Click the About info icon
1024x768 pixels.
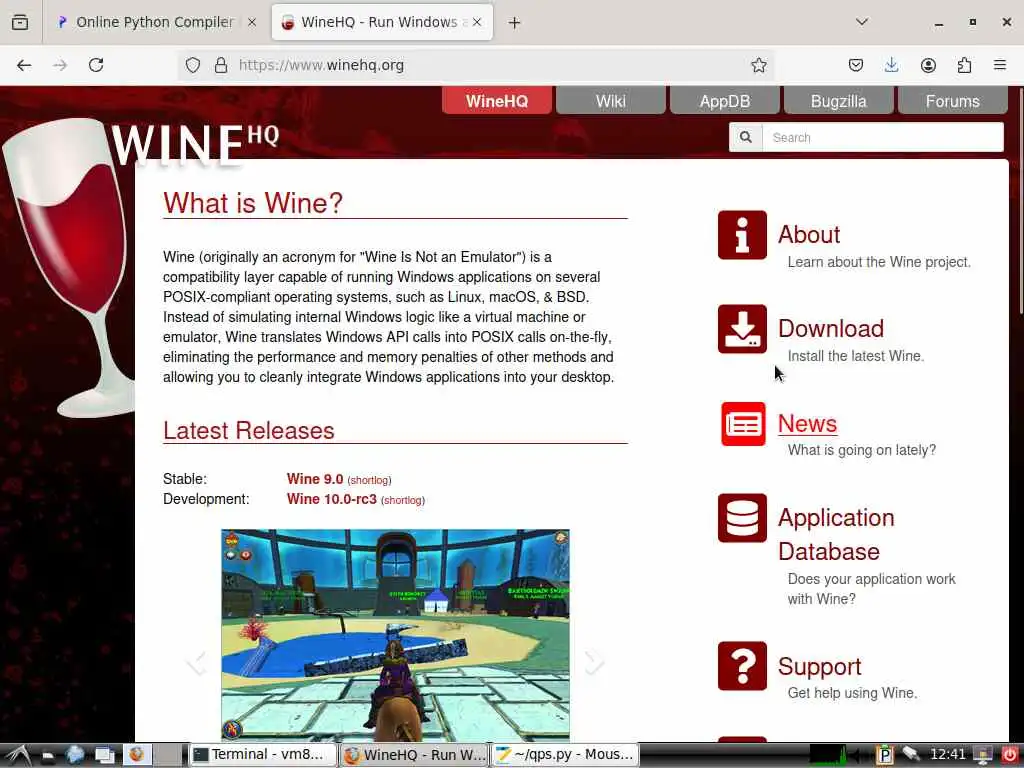742,235
